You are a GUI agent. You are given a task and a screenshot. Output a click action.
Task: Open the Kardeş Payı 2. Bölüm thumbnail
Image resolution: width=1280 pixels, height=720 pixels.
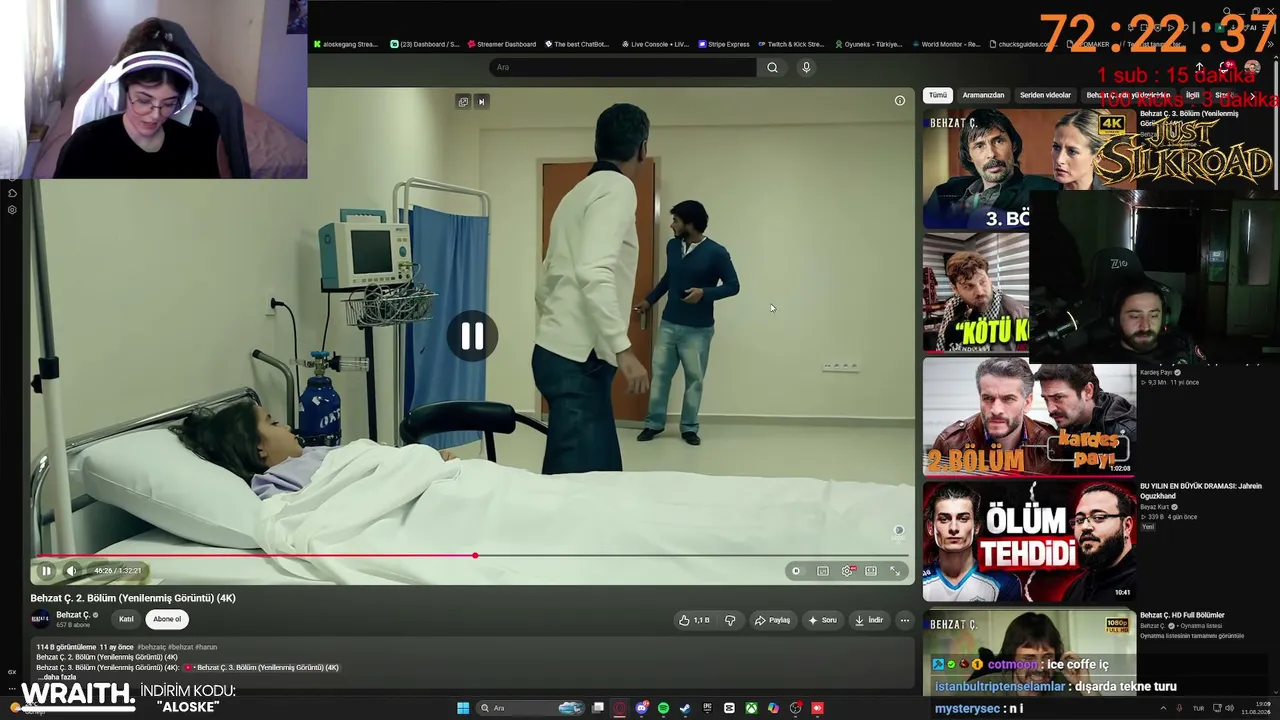[x=1029, y=417]
